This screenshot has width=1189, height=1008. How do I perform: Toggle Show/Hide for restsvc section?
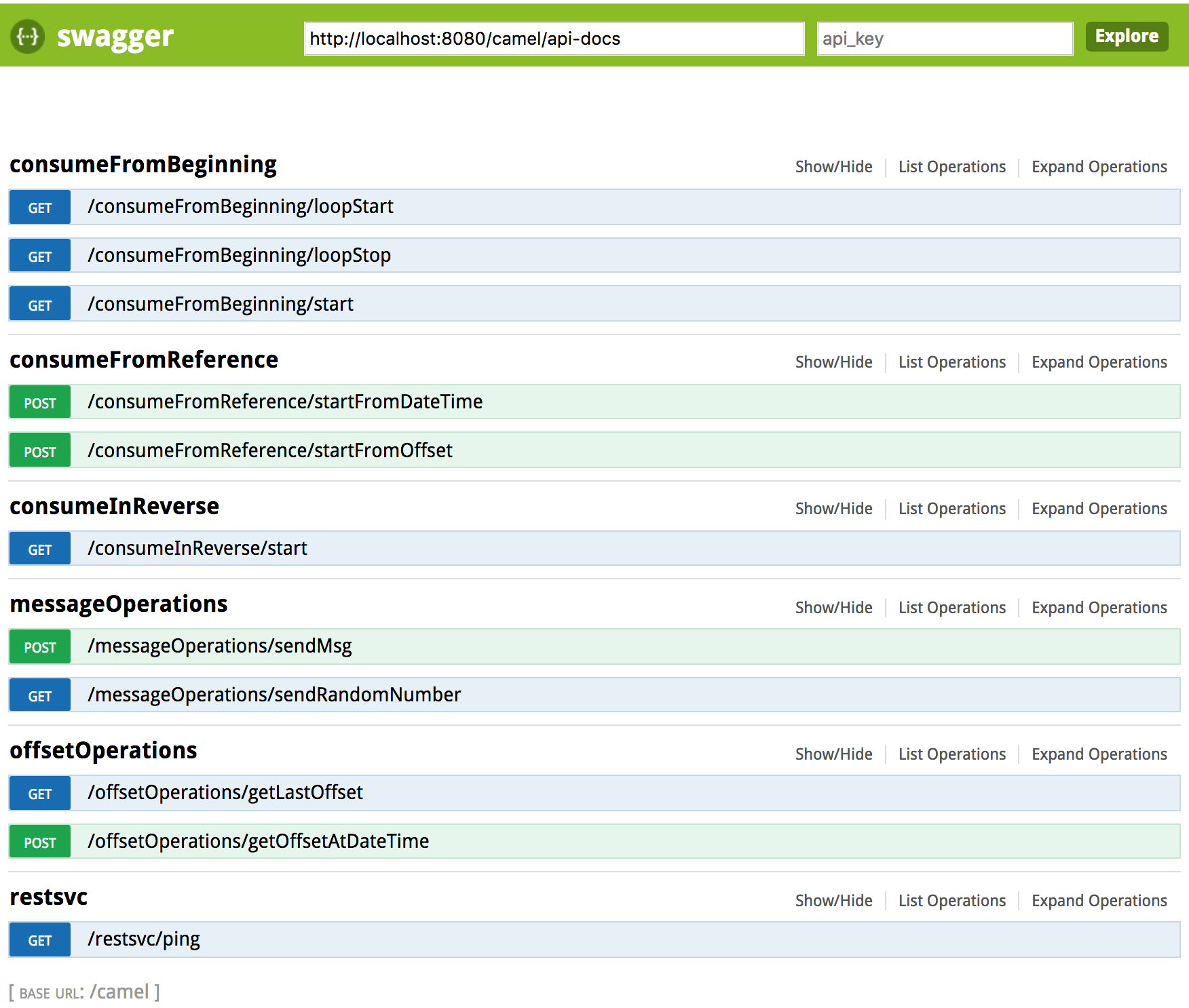(833, 901)
